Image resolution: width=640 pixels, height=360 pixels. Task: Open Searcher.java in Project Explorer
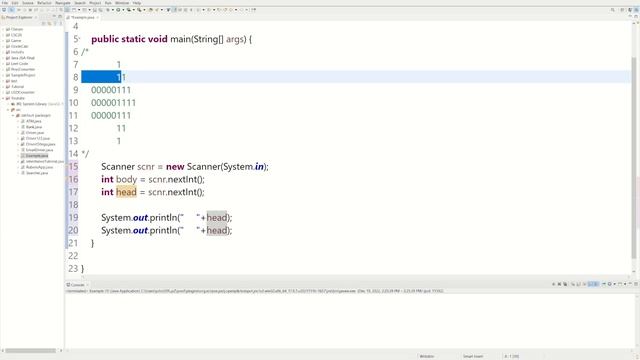37,173
